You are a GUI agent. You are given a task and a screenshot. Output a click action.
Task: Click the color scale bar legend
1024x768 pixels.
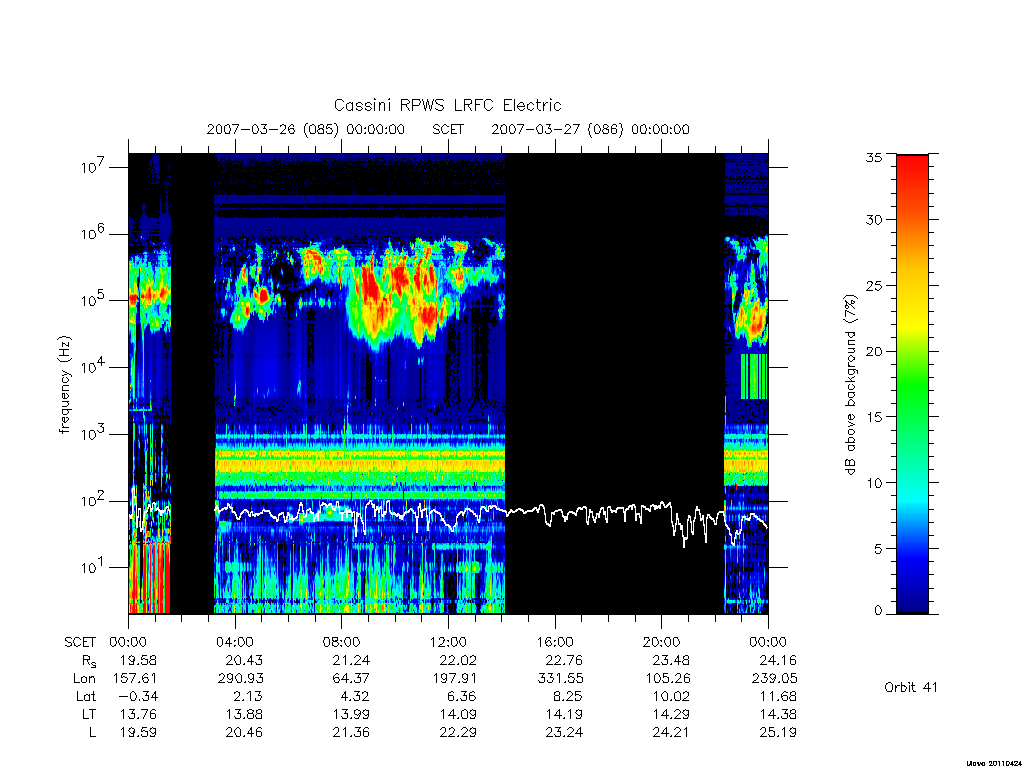pos(912,384)
